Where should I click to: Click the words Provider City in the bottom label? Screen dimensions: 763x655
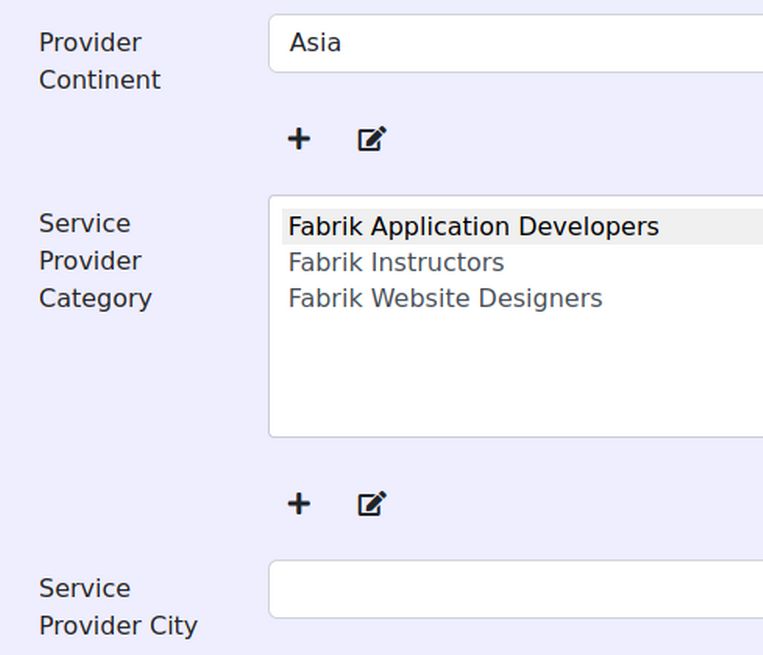click(118, 626)
